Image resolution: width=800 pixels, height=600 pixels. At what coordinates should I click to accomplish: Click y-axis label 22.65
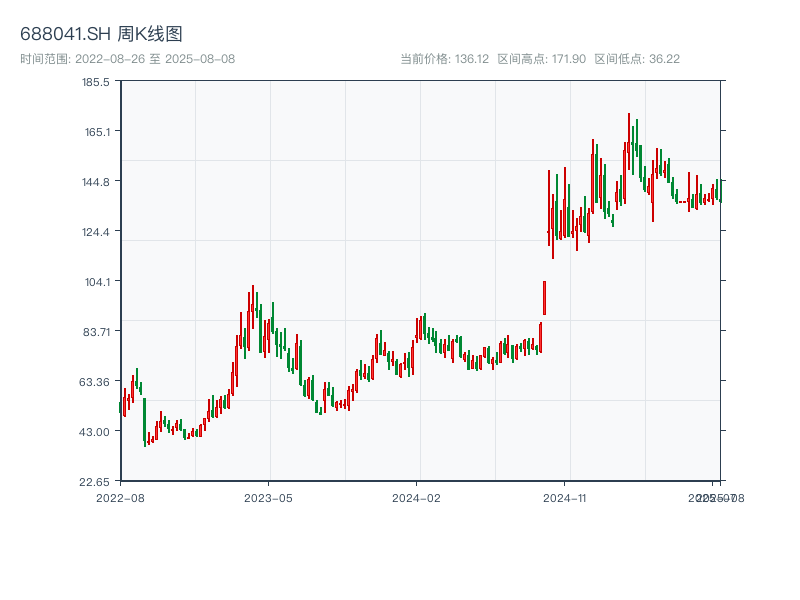(94, 482)
